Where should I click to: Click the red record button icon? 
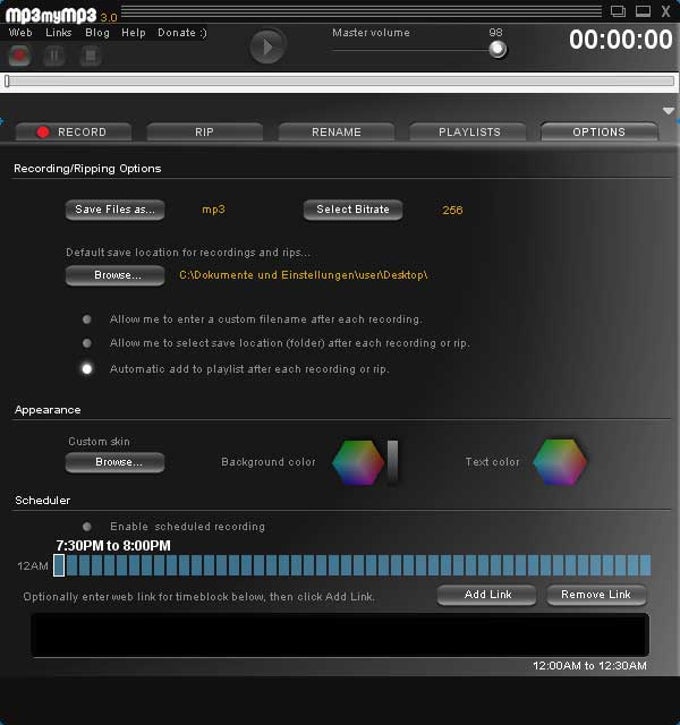(19, 55)
